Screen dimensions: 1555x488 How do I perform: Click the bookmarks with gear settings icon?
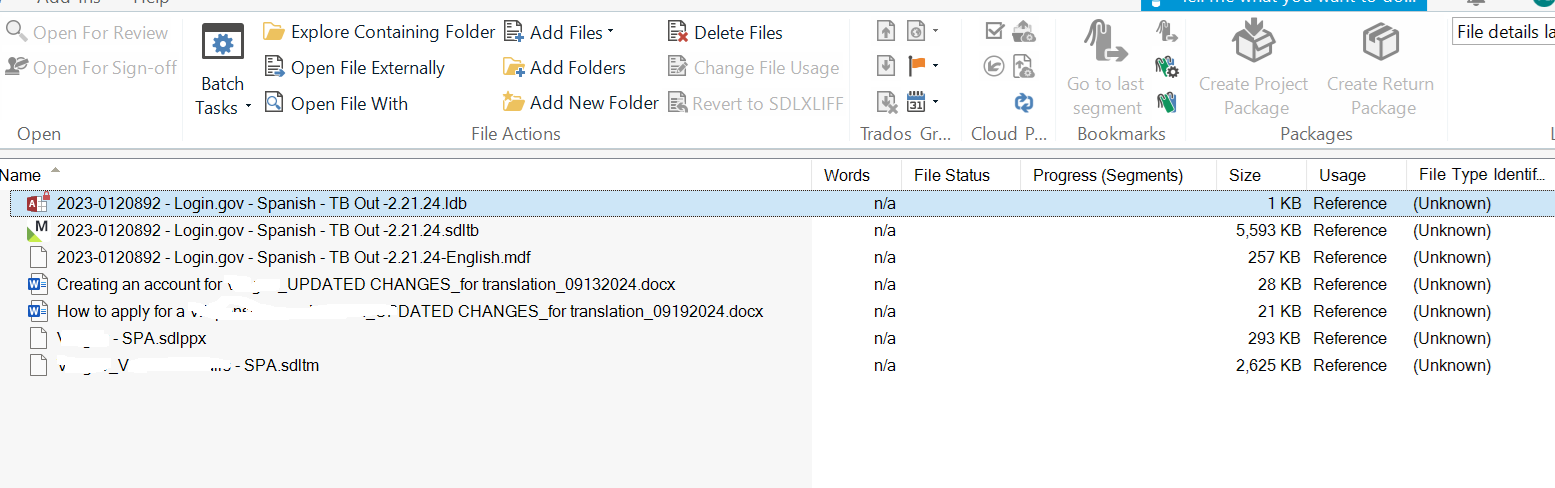pyautogui.click(x=1166, y=67)
